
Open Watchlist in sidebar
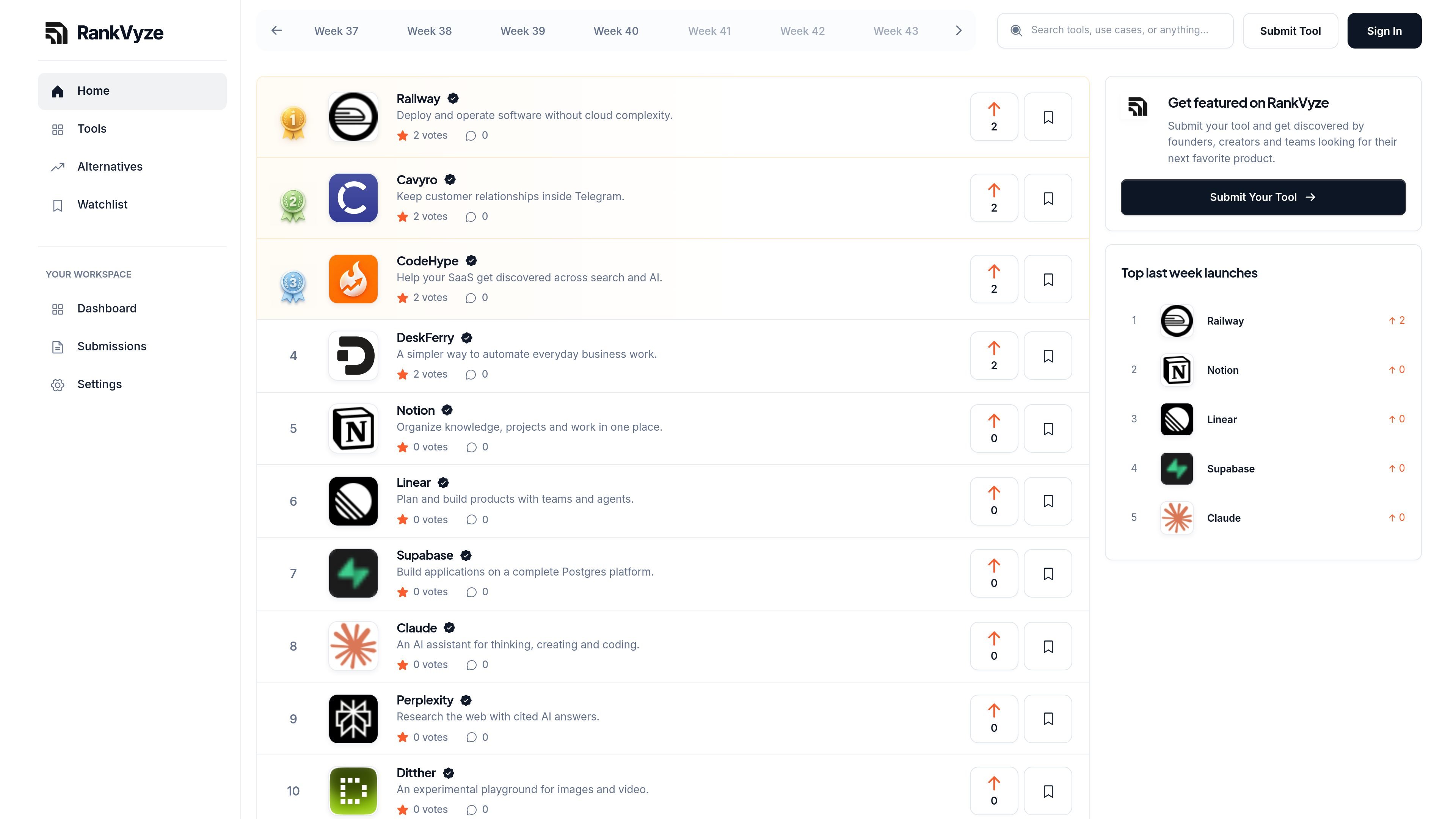click(x=132, y=205)
